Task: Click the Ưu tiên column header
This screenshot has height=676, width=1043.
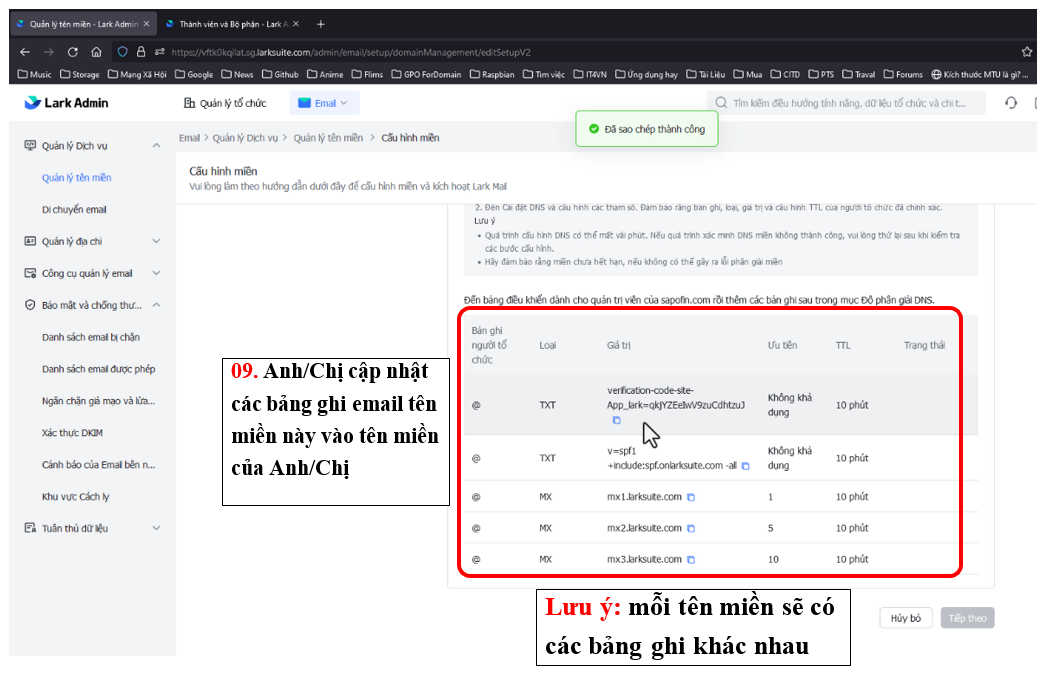Action: pos(782,345)
